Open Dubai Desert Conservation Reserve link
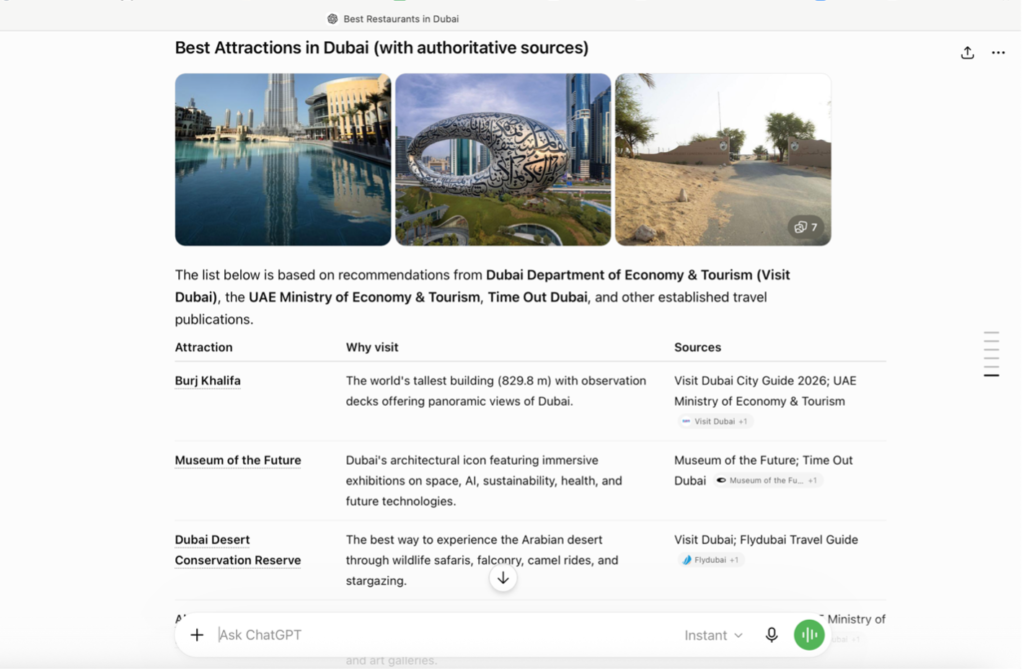This screenshot has width=1024, height=671. pos(238,551)
